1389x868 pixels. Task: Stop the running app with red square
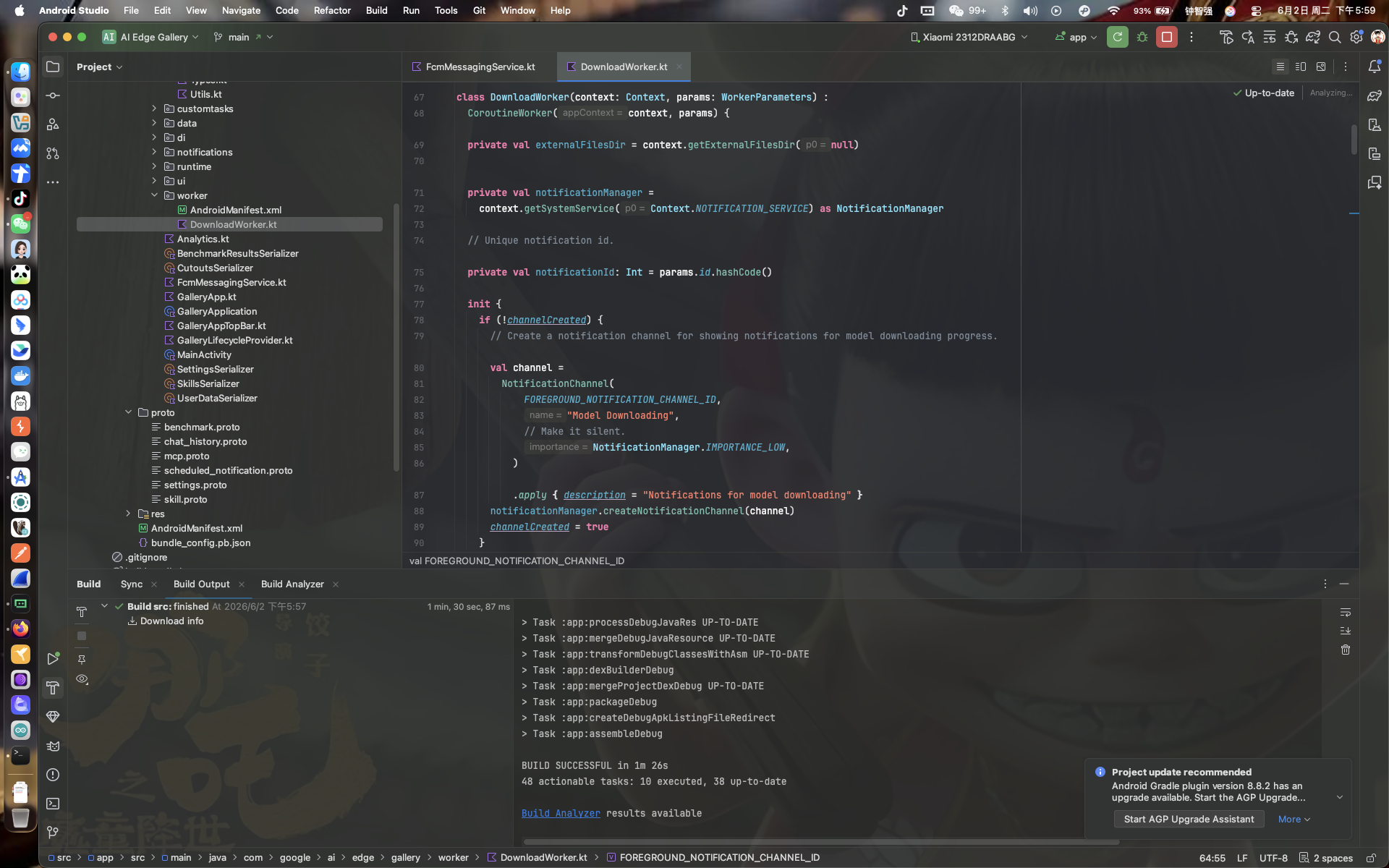1167,37
